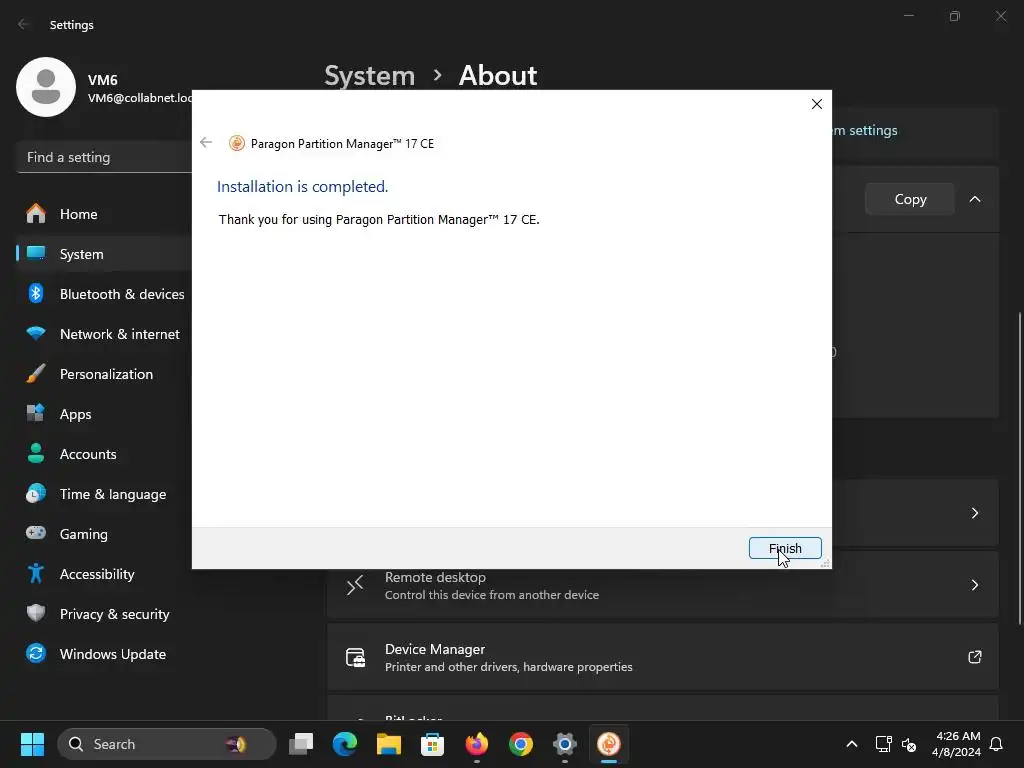Collapse the device specifications chevron beside Copy
The height and width of the screenshot is (768, 1024).
pyautogui.click(x=974, y=199)
